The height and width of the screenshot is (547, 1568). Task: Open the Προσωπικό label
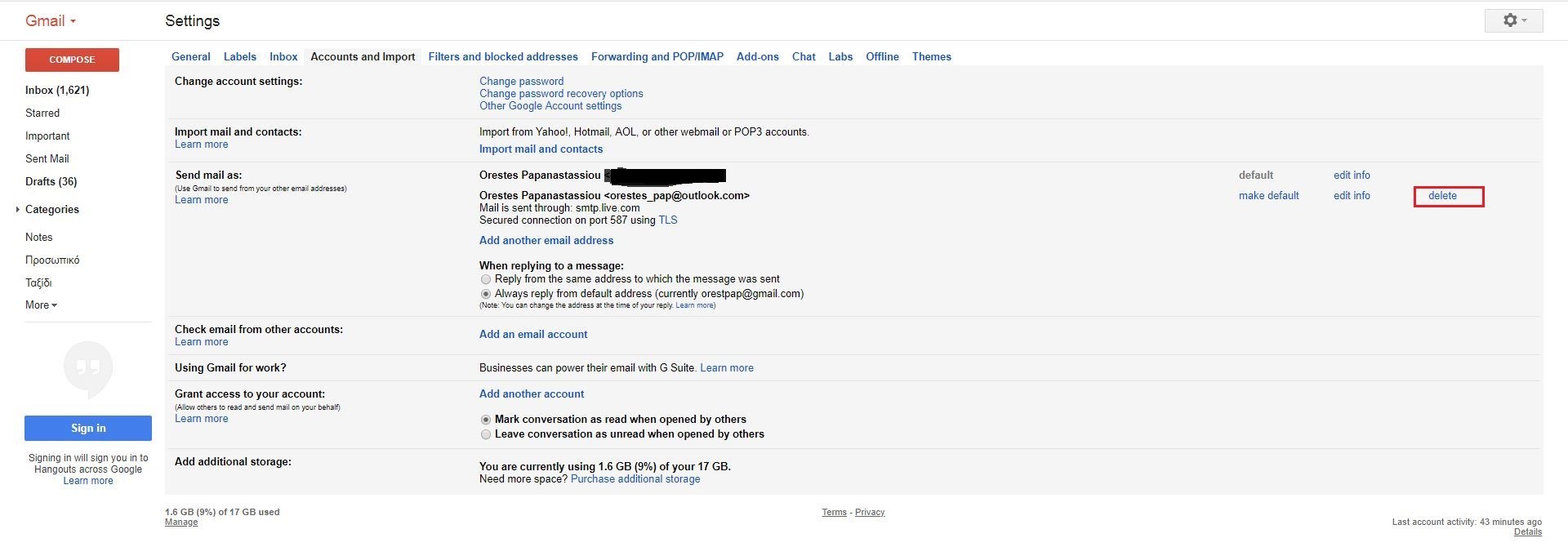[52, 260]
